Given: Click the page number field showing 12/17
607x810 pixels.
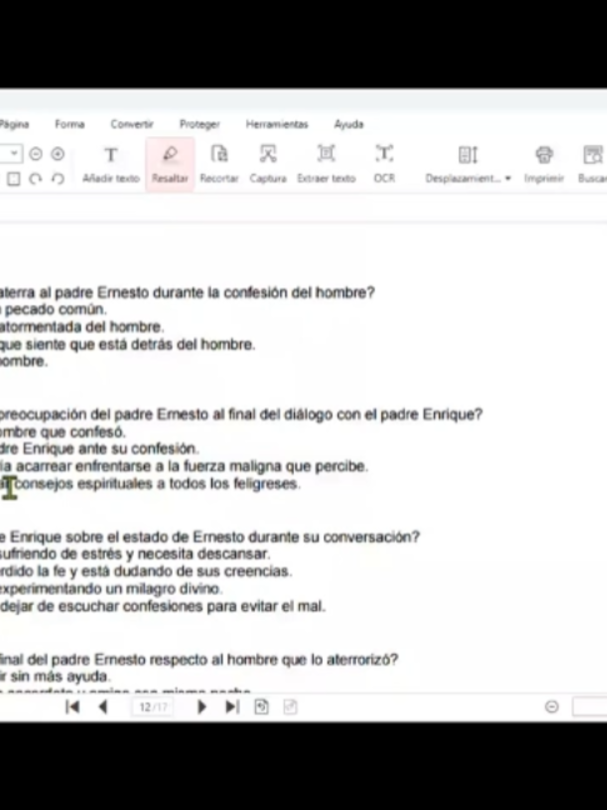Looking at the screenshot, I should click(x=153, y=707).
